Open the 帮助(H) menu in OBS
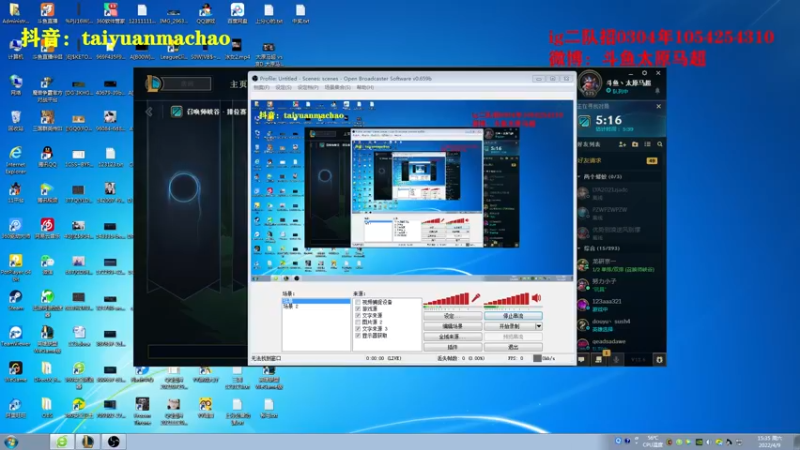 pyautogui.click(x=365, y=87)
